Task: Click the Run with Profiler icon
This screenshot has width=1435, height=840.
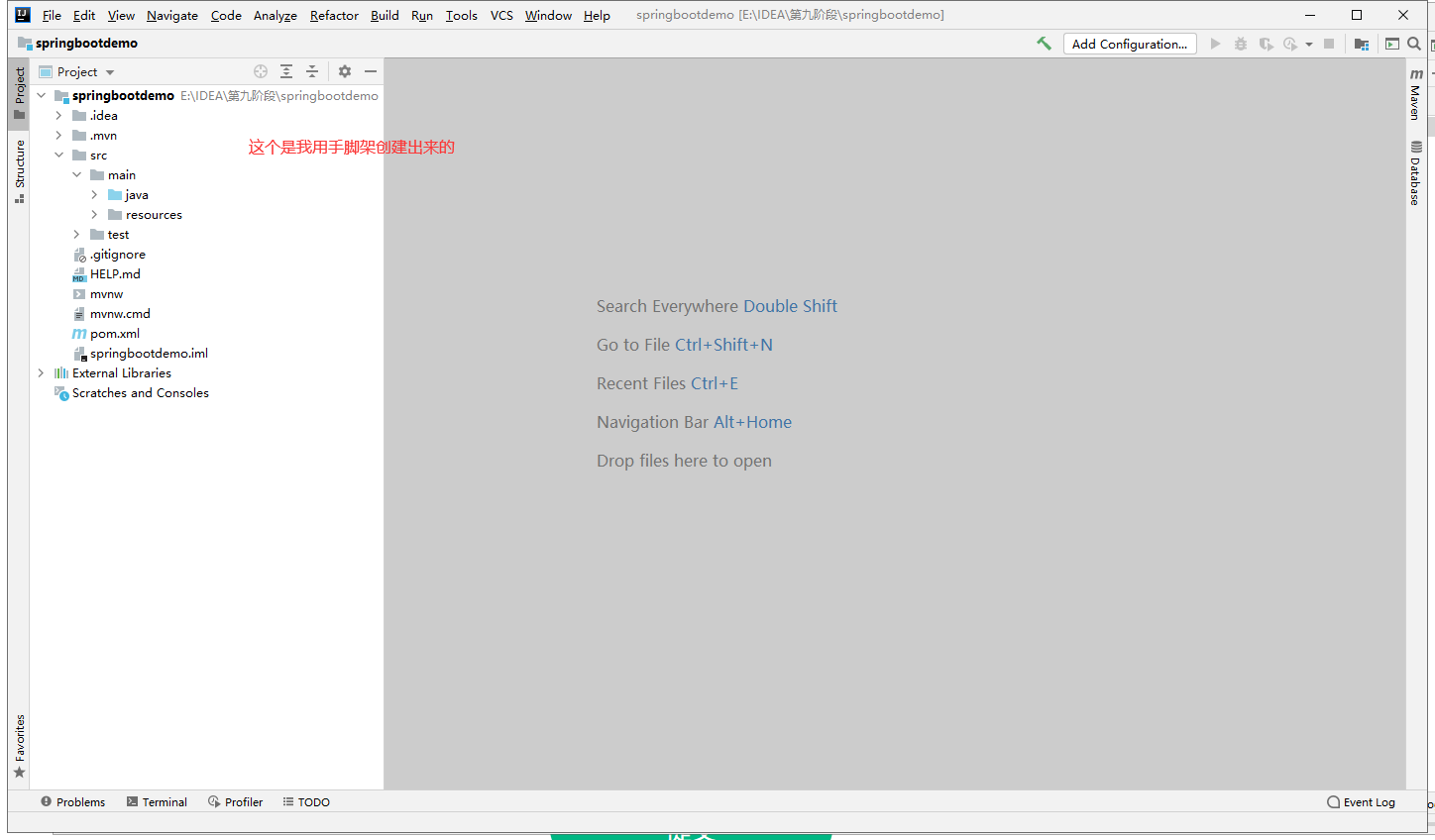Action: point(1289,44)
